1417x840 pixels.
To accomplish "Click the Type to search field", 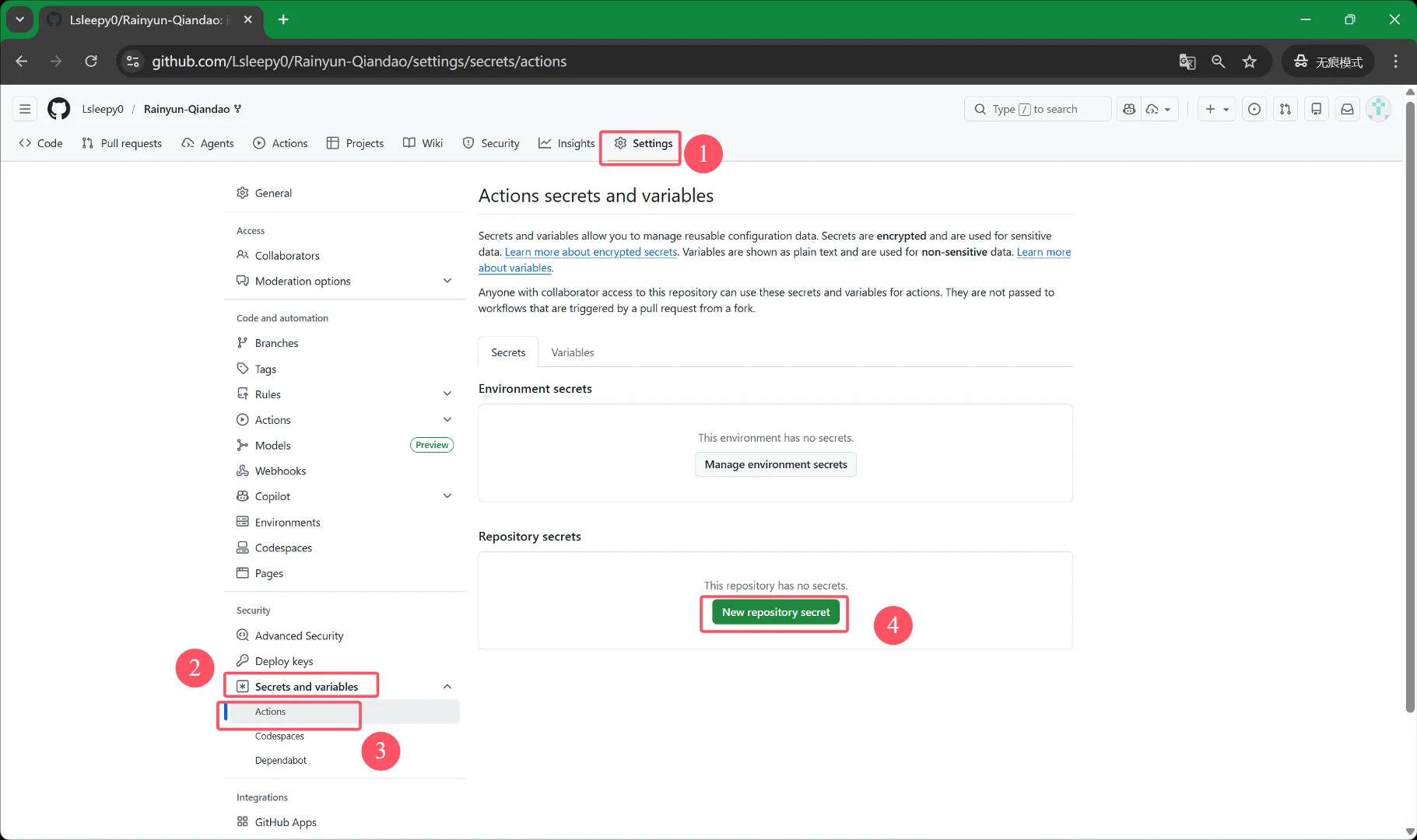I will pyautogui.click(x=1037, y=109).
